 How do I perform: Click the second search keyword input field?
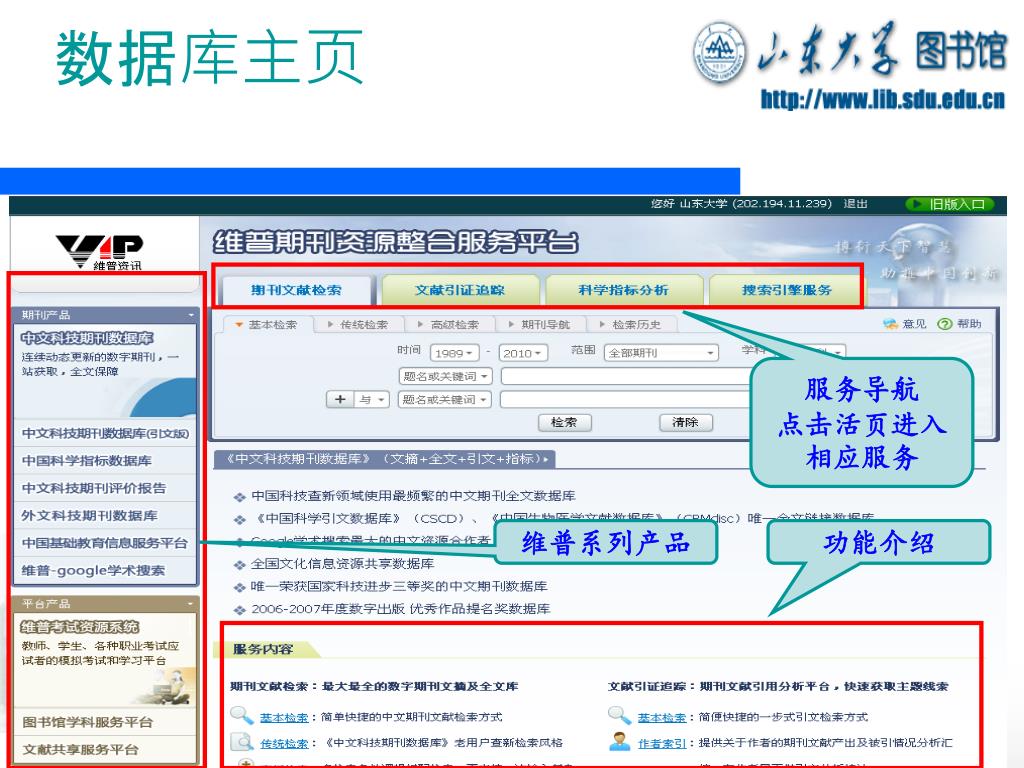point(626,400)
